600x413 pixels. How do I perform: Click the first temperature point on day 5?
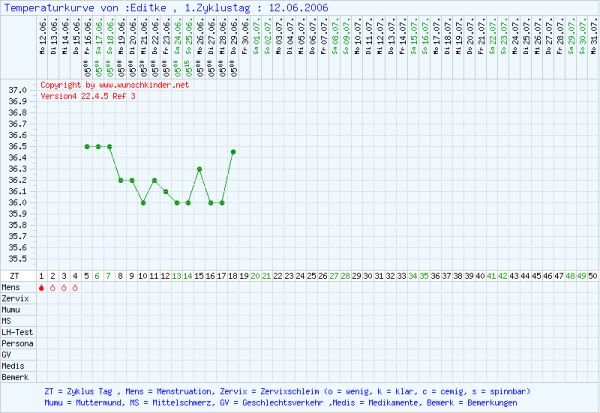click(87, 146)
